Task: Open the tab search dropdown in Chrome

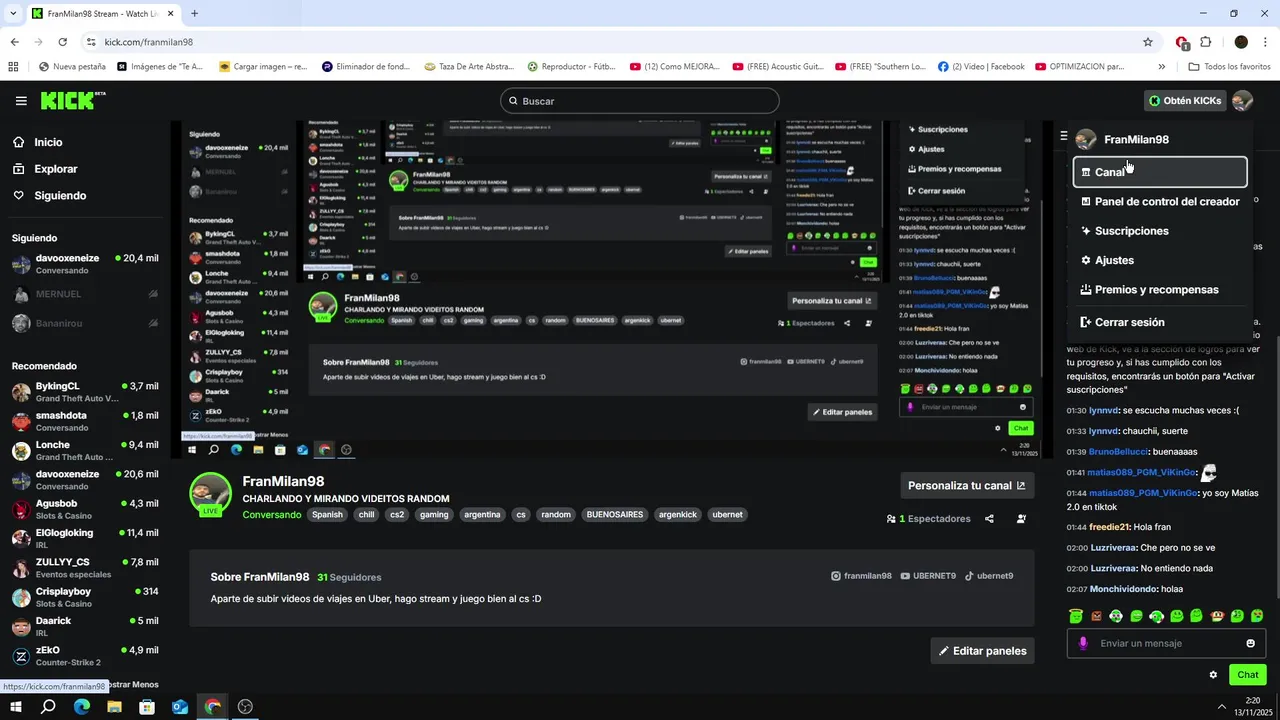Action: 13,14
